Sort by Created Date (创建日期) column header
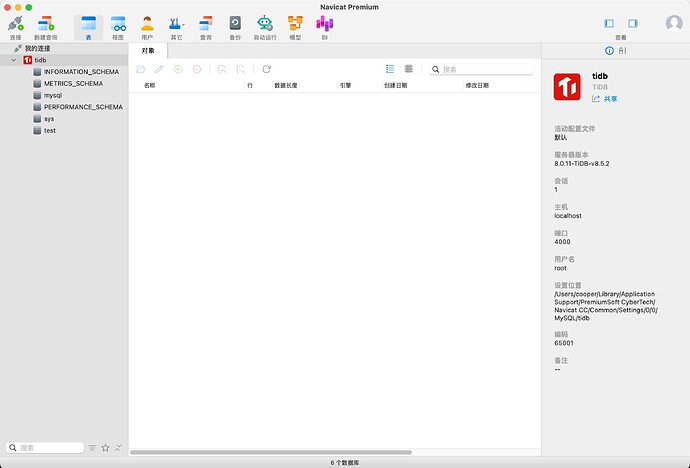The image size is (690, 468). (x=395, y=85)
